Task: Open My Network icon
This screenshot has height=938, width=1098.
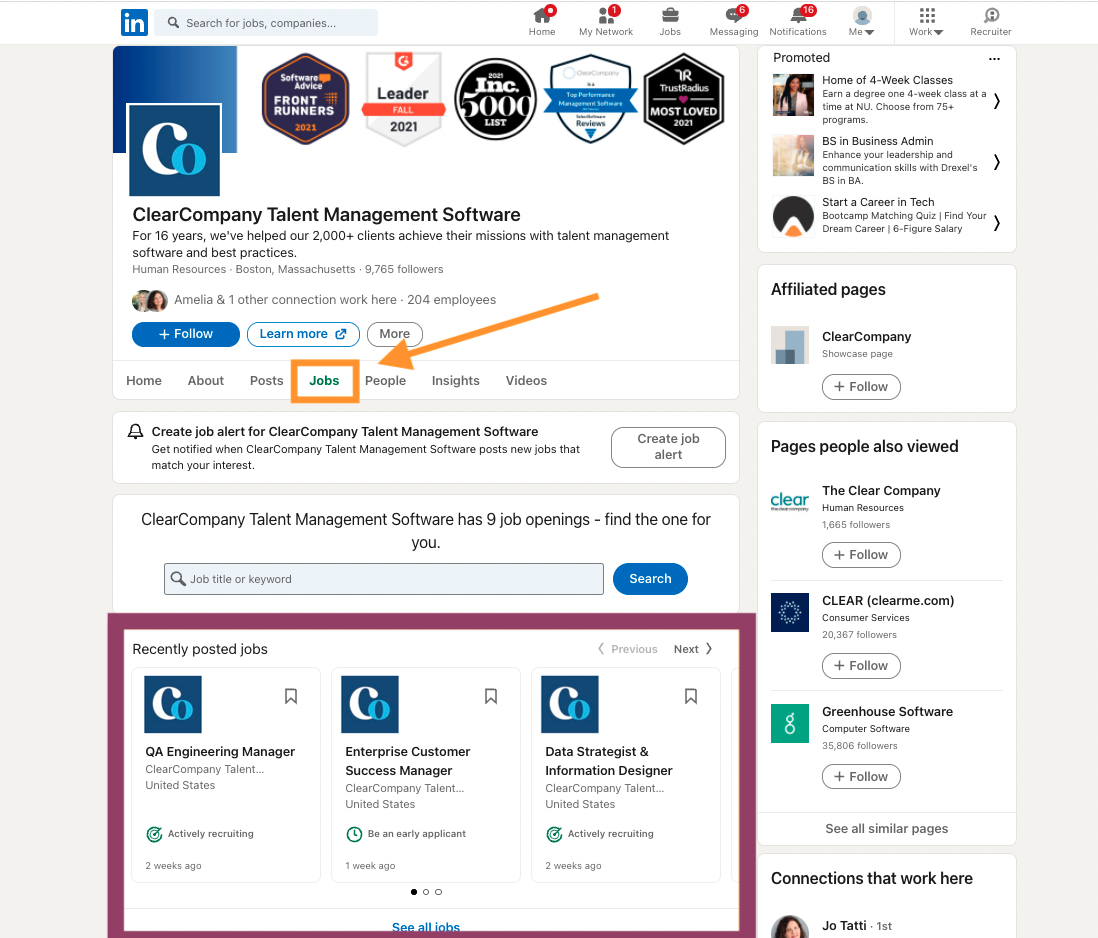Action: click(606, 22)
